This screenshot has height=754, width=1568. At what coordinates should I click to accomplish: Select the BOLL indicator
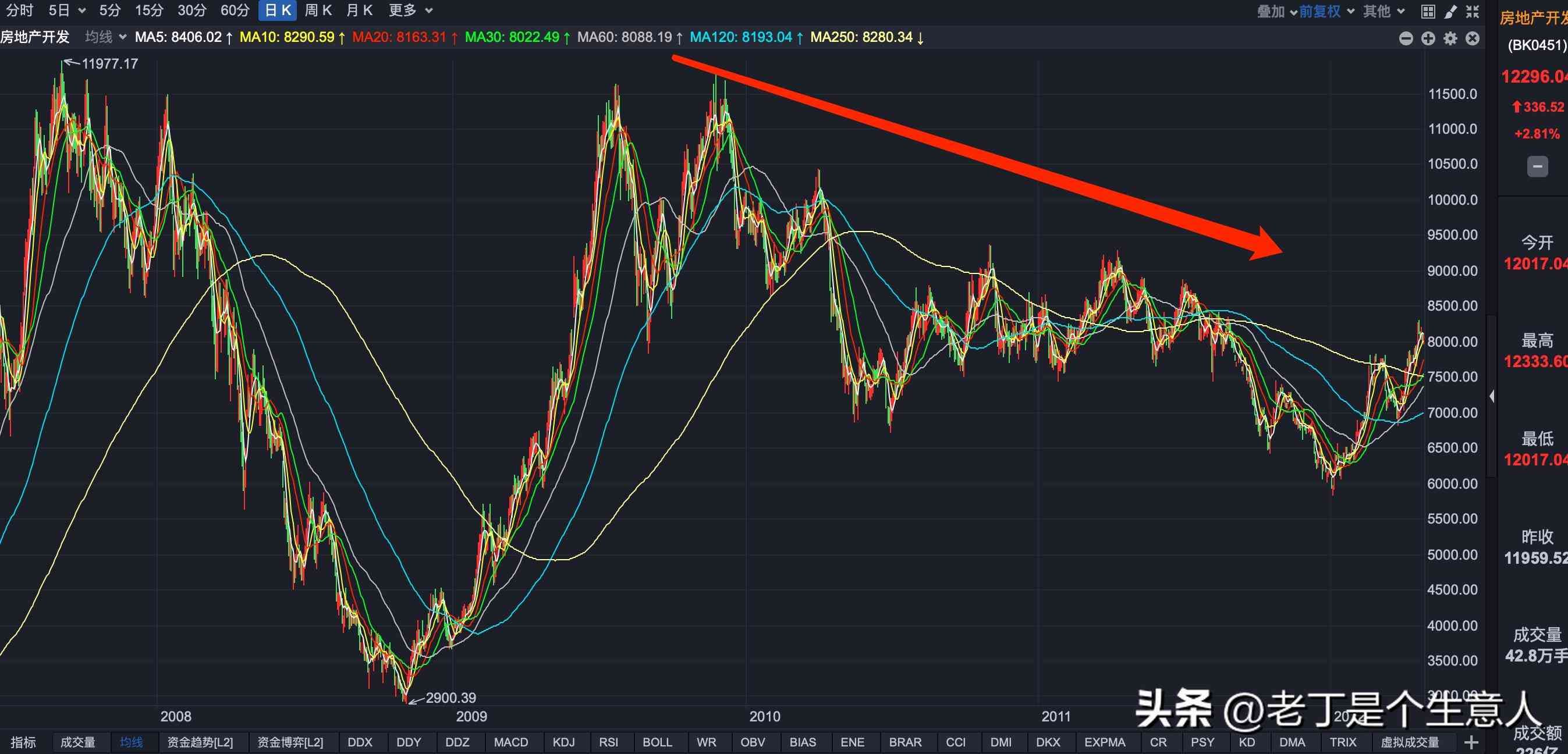[657, 742]
